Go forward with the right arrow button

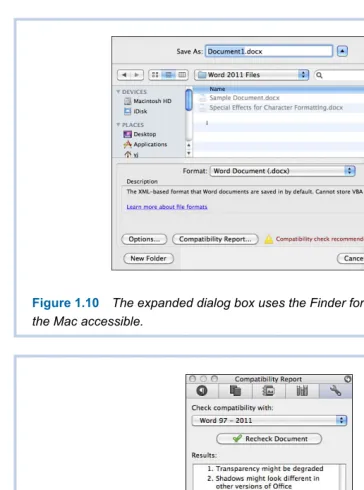click(x=137, y=75)
